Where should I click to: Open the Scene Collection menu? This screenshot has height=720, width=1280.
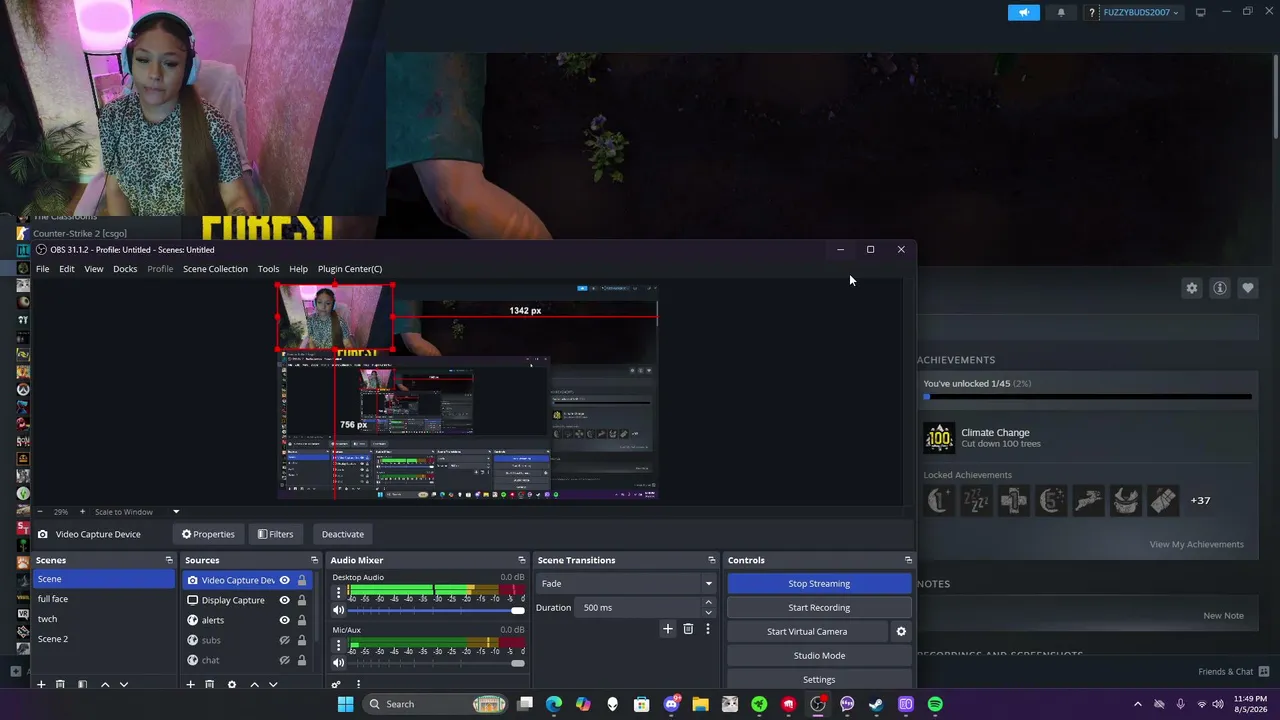[215, 269]
